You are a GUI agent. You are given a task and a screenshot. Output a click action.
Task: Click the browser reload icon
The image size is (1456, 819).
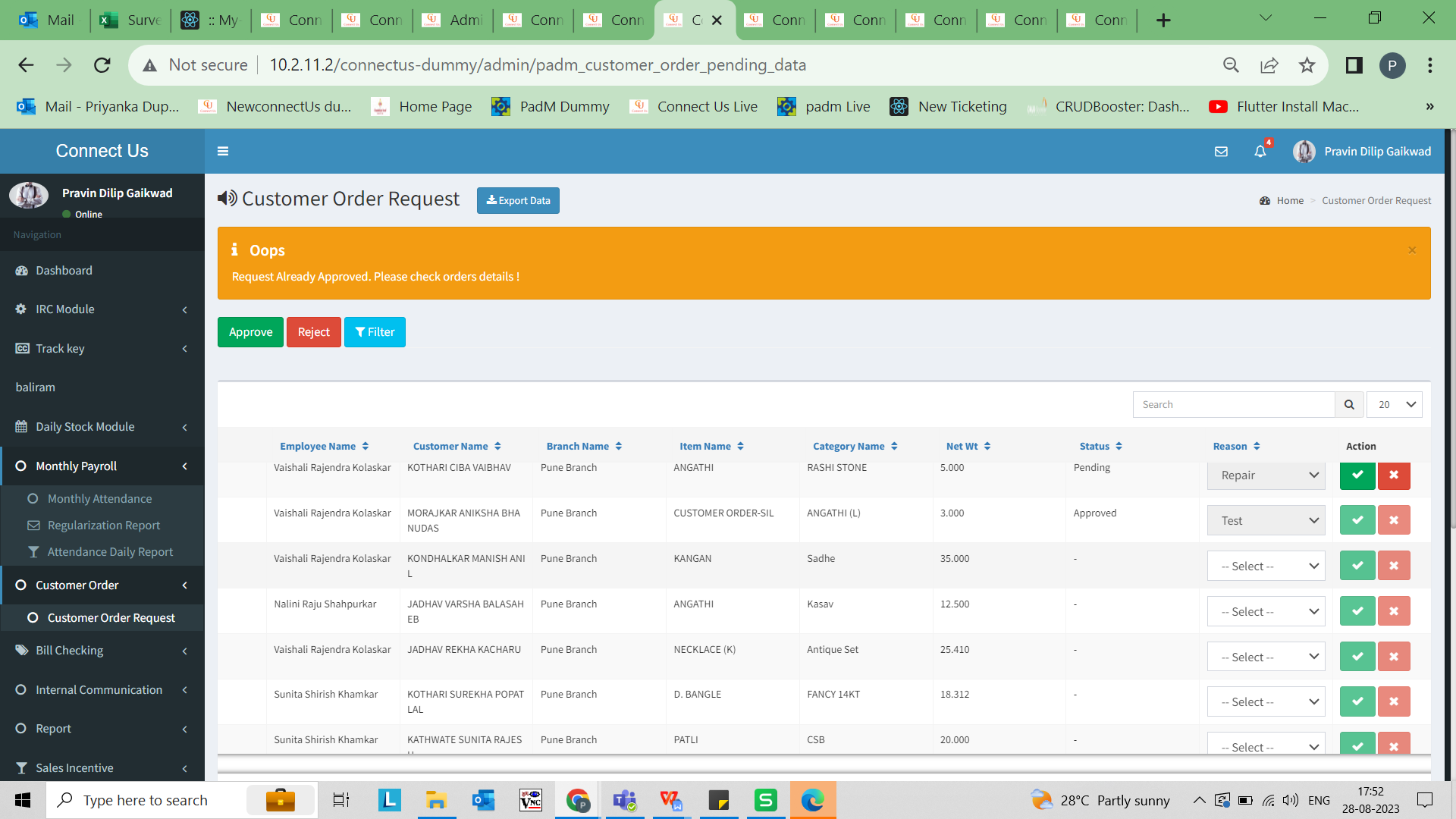102,65
